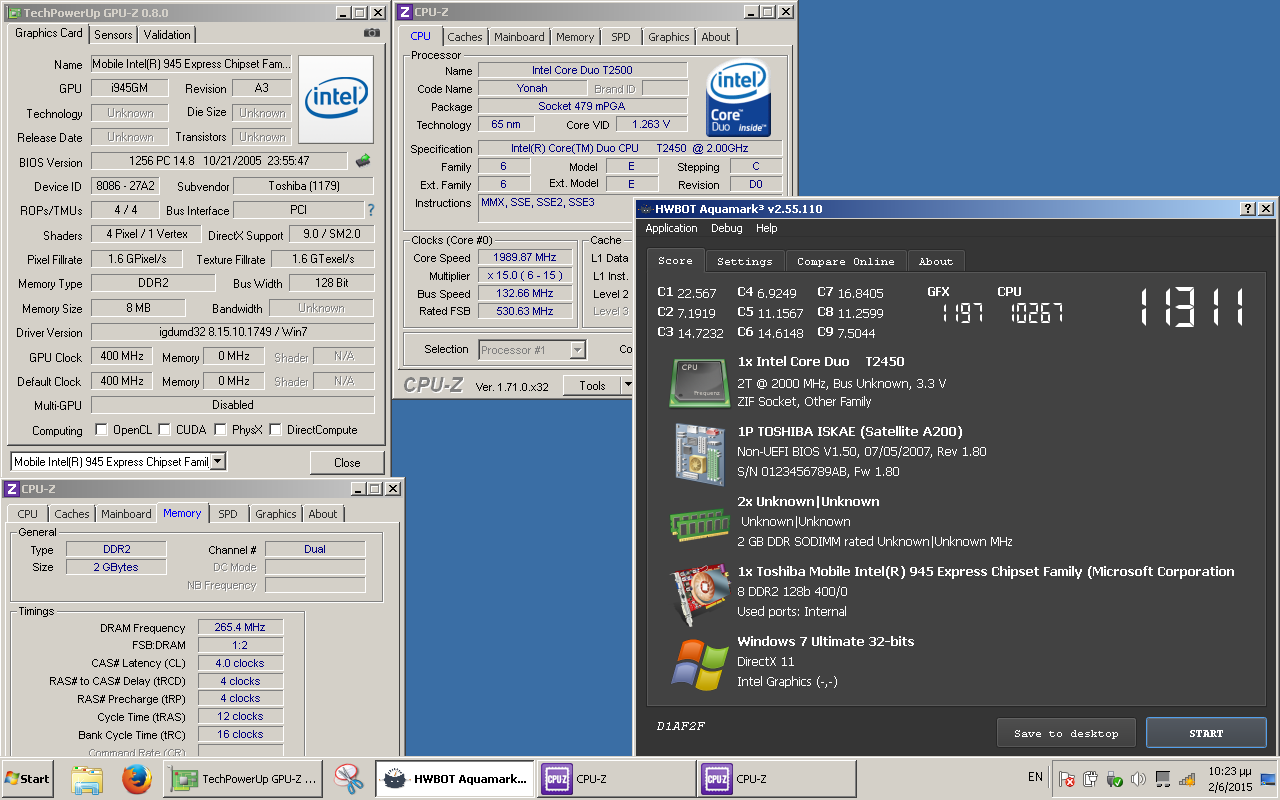
Task: Click the Intel Core Duo inside logo in CPU-Z
Action: click(738, 98)
